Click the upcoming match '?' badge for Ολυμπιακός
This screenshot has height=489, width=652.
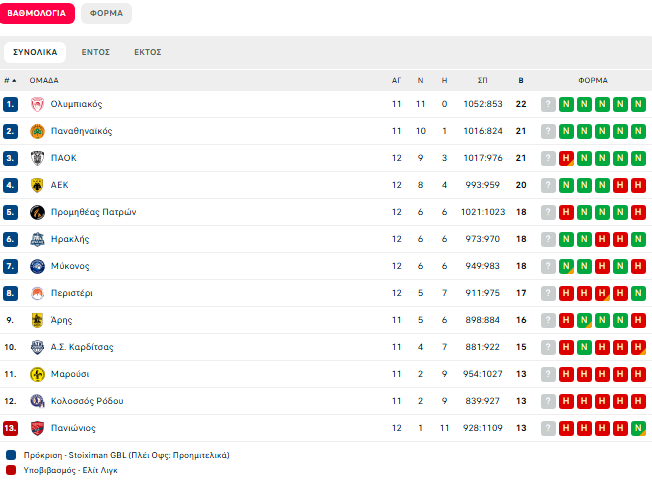[x=548, y=104]
